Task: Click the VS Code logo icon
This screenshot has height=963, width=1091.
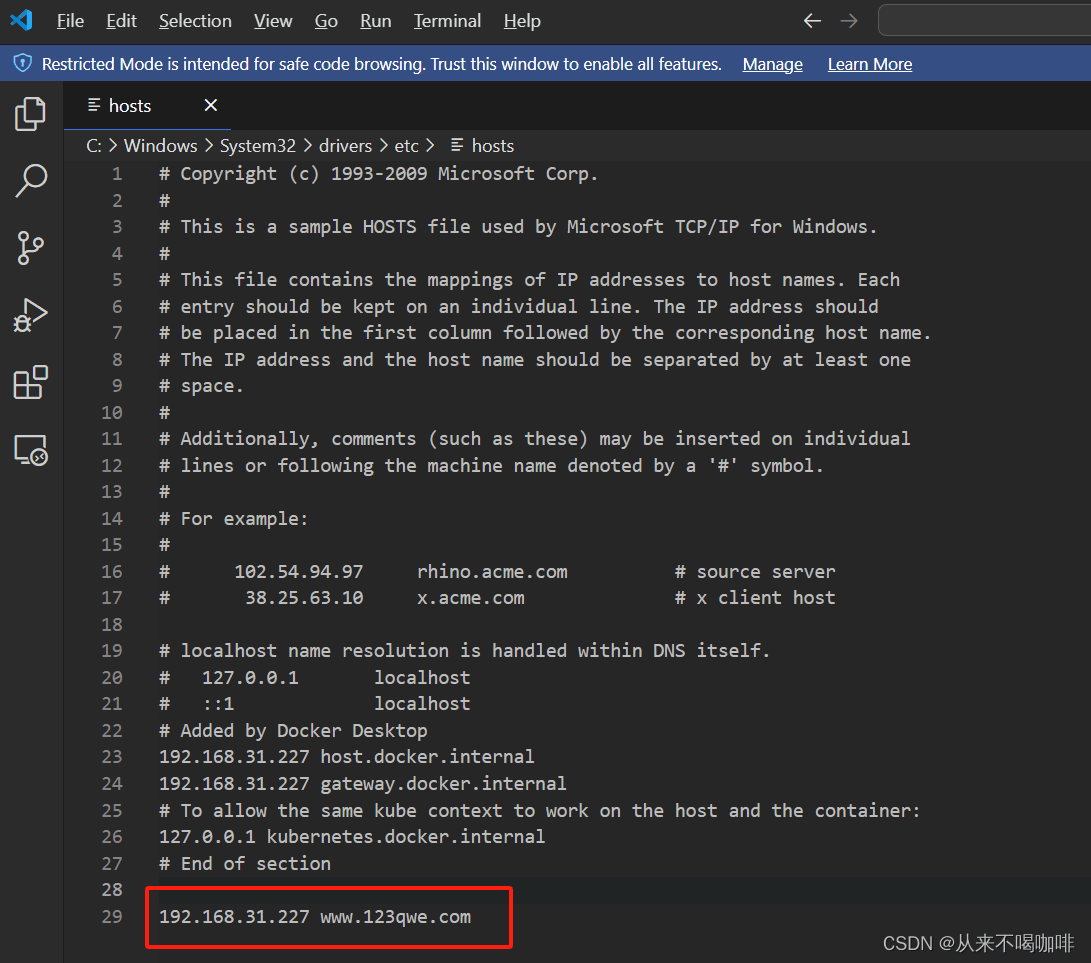Action: [x=22, y=20]
